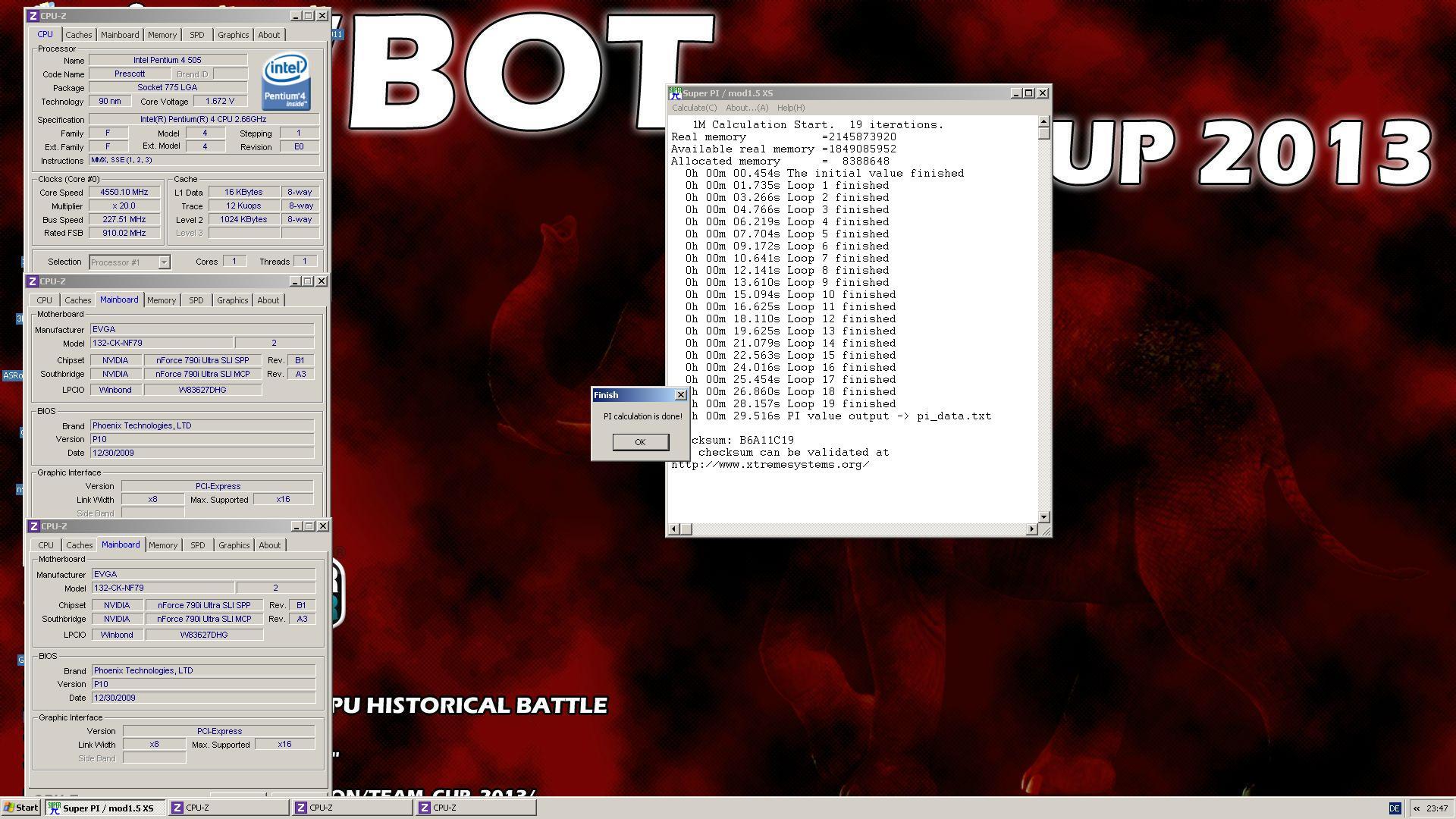Switch to Caches tab in top CPU-Z window
This screenshot has height=819, width=1456.
pos(79,35)
